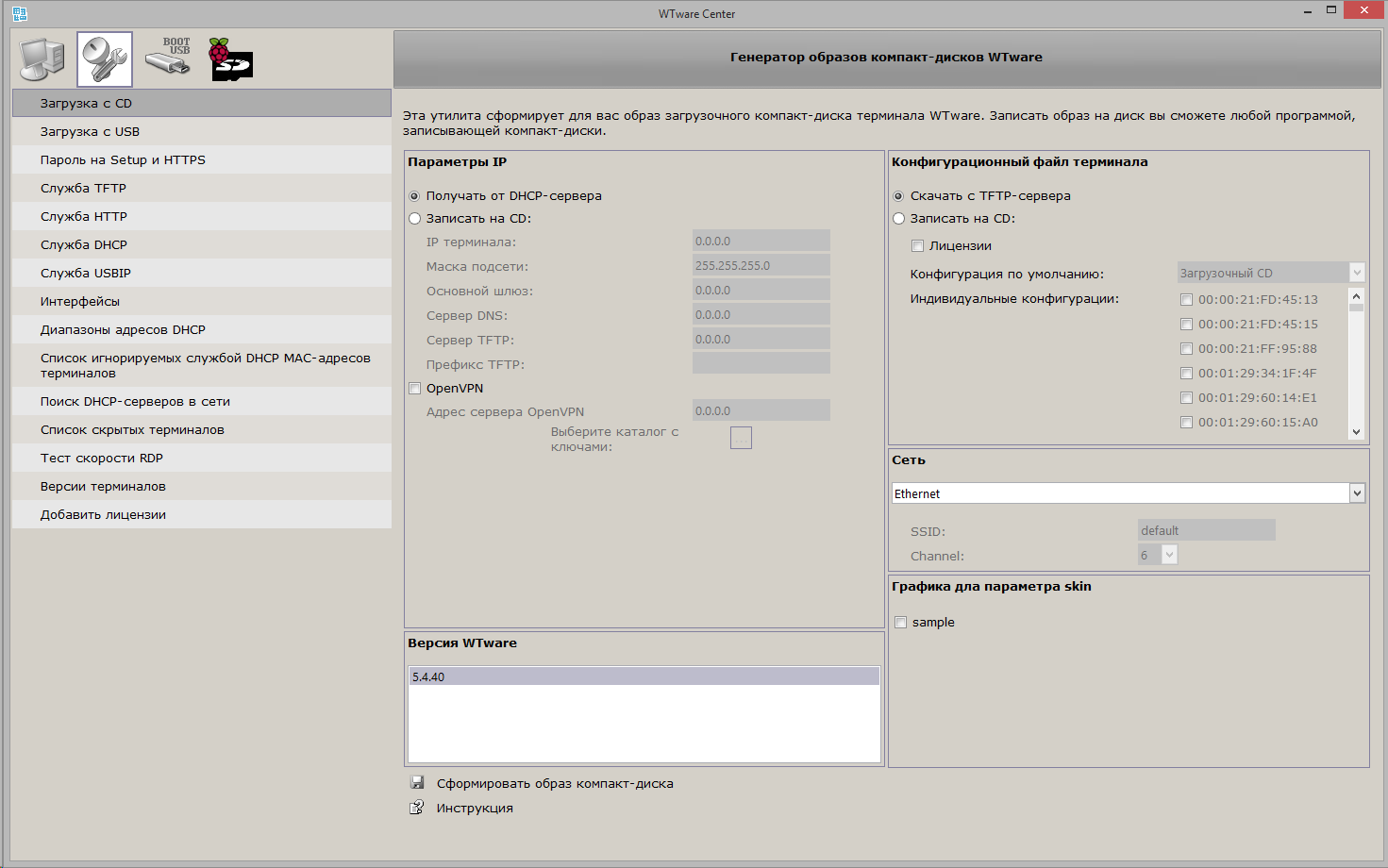This screenshot has width=1388, height=868.
Task: Open the Raspberry Pi SD card icon
Action: [231, 59]
